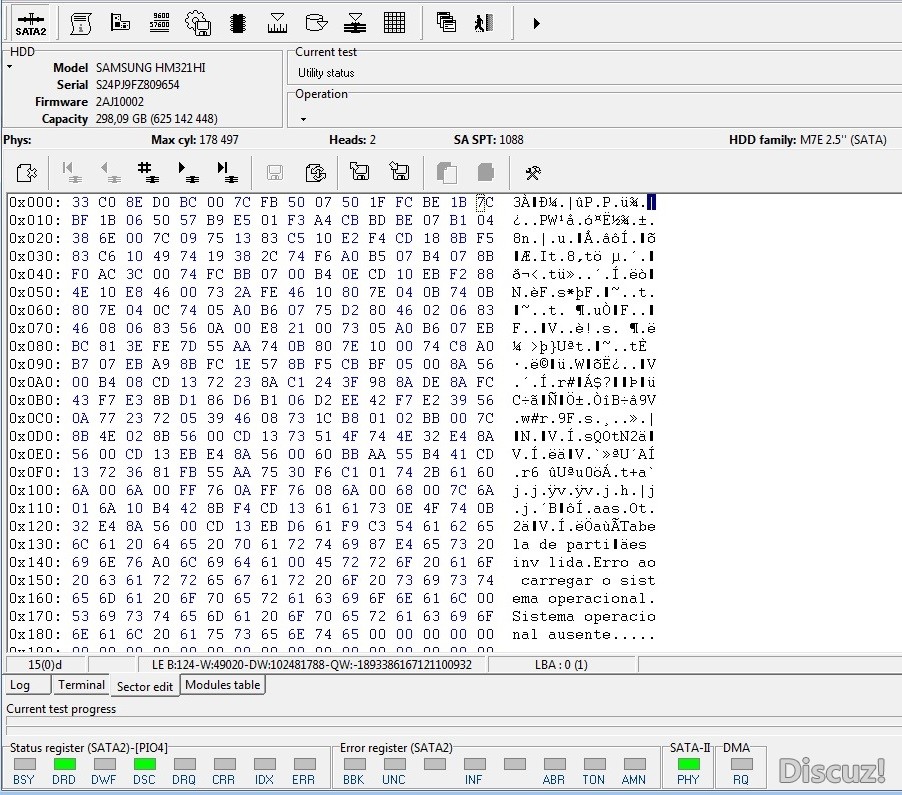This screenshot has height=795, width=902.
Task: Click the ERR status indicator
Action: 304,764
